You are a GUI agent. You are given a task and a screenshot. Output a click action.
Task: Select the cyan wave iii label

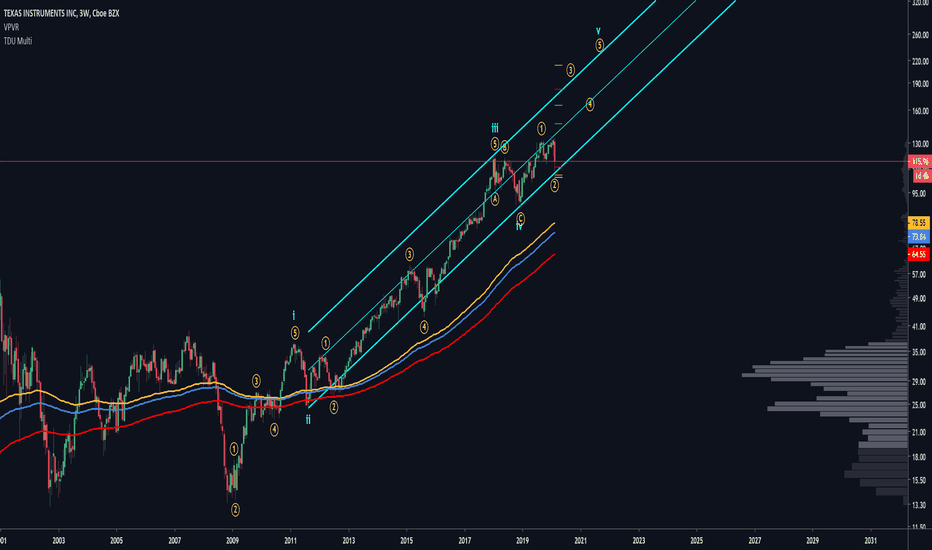[495, 128]
